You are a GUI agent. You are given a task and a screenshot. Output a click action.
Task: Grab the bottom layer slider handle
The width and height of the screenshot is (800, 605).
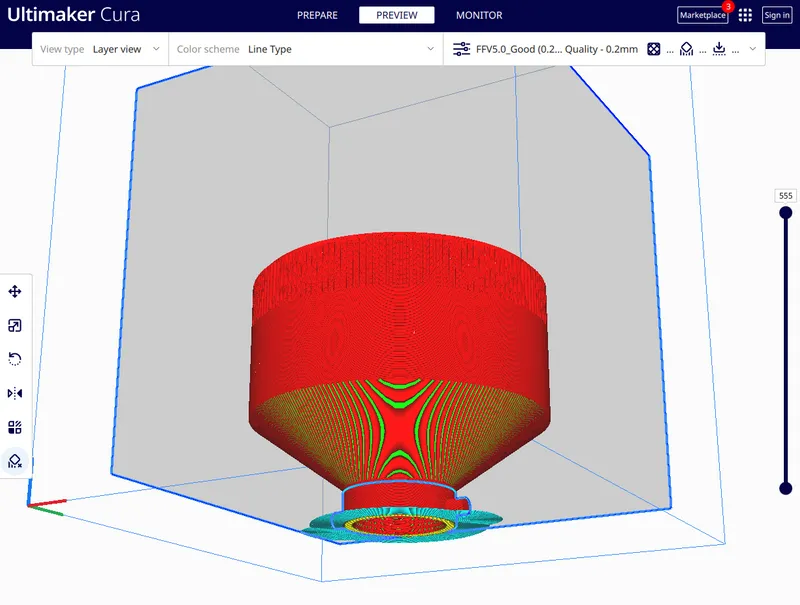pos(786,488)
